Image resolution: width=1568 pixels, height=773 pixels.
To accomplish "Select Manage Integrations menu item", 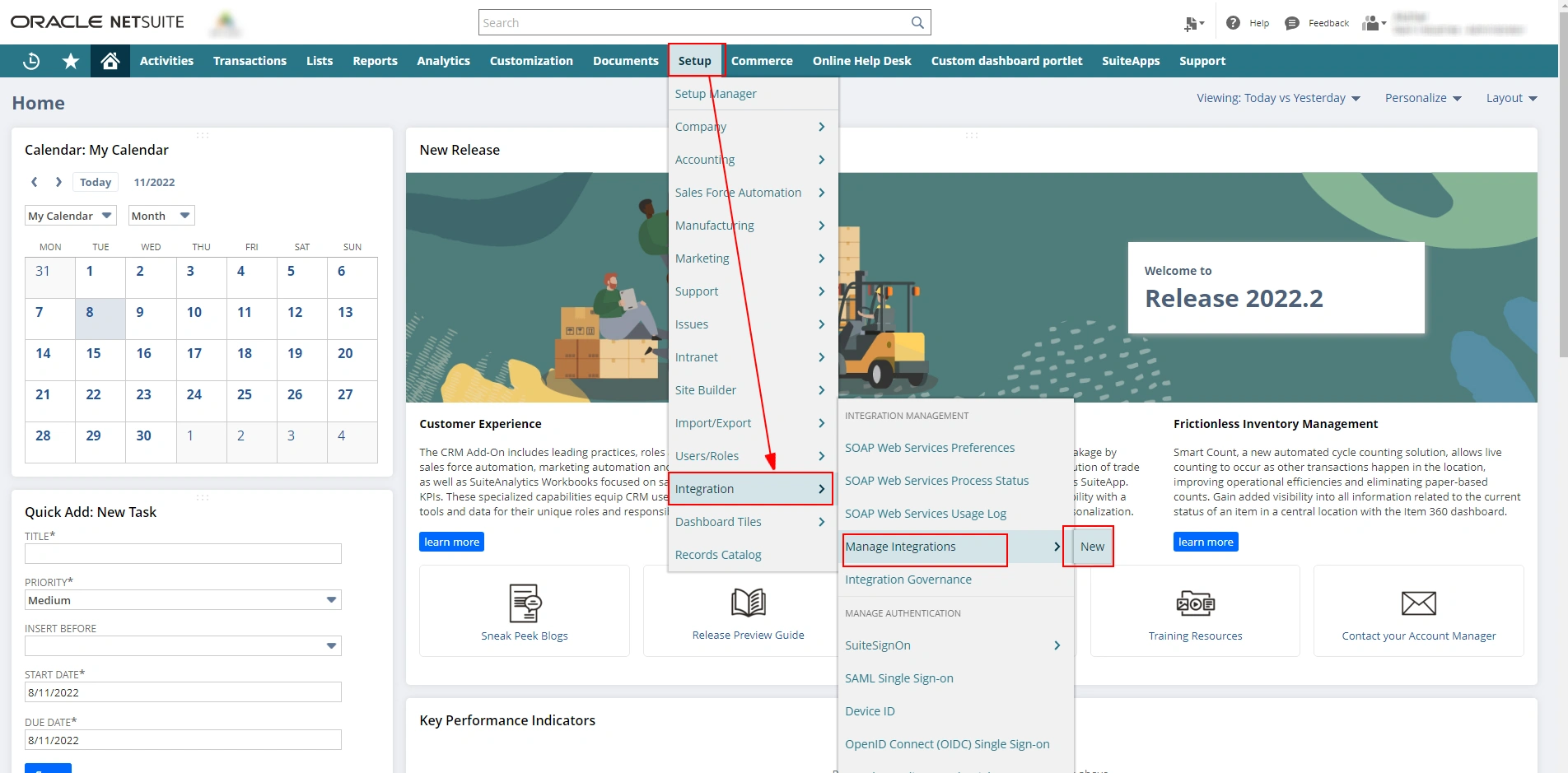I will (x=900, y=547).
